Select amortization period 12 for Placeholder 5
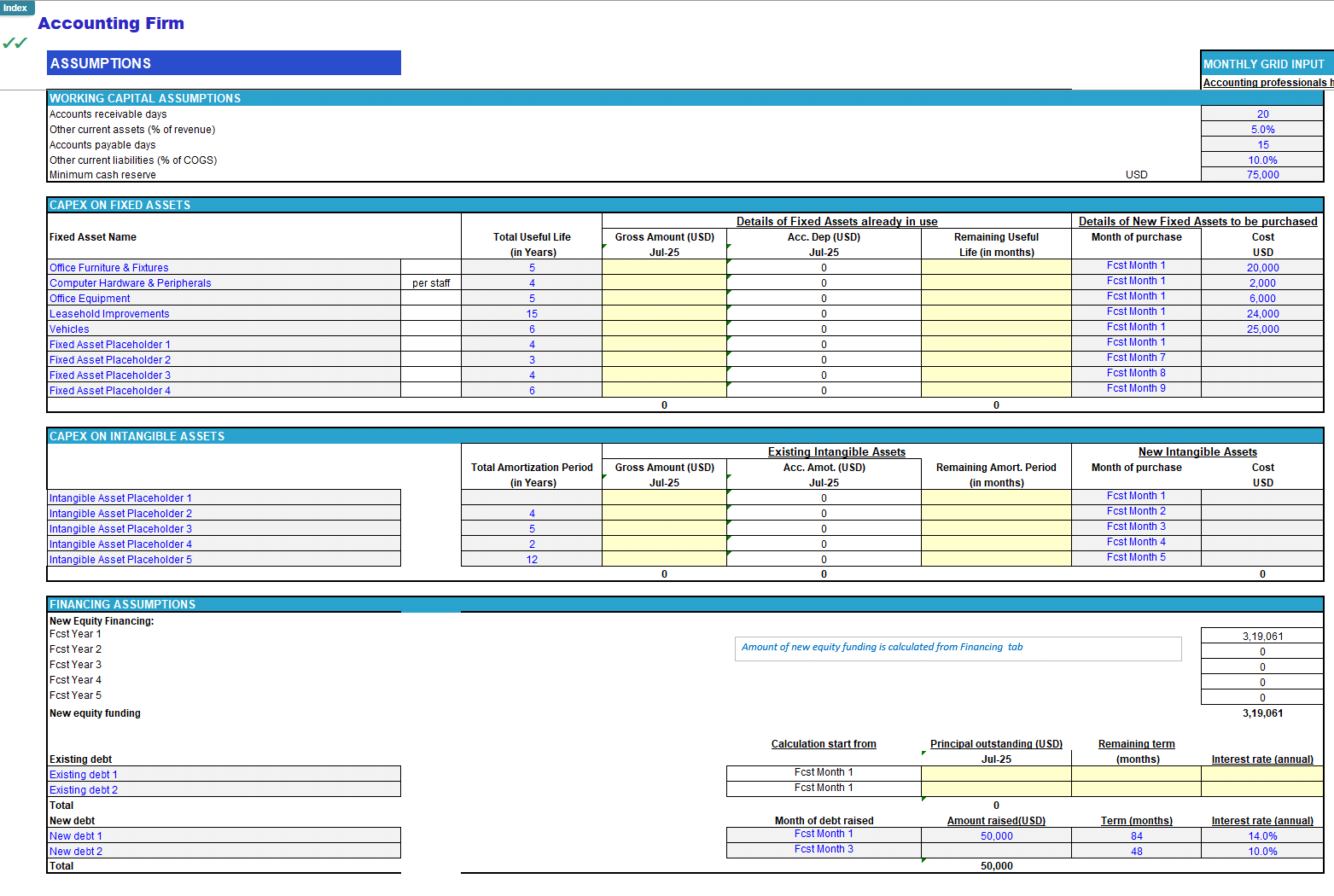Screen dimensions: 1334x896 click(532, 560)
